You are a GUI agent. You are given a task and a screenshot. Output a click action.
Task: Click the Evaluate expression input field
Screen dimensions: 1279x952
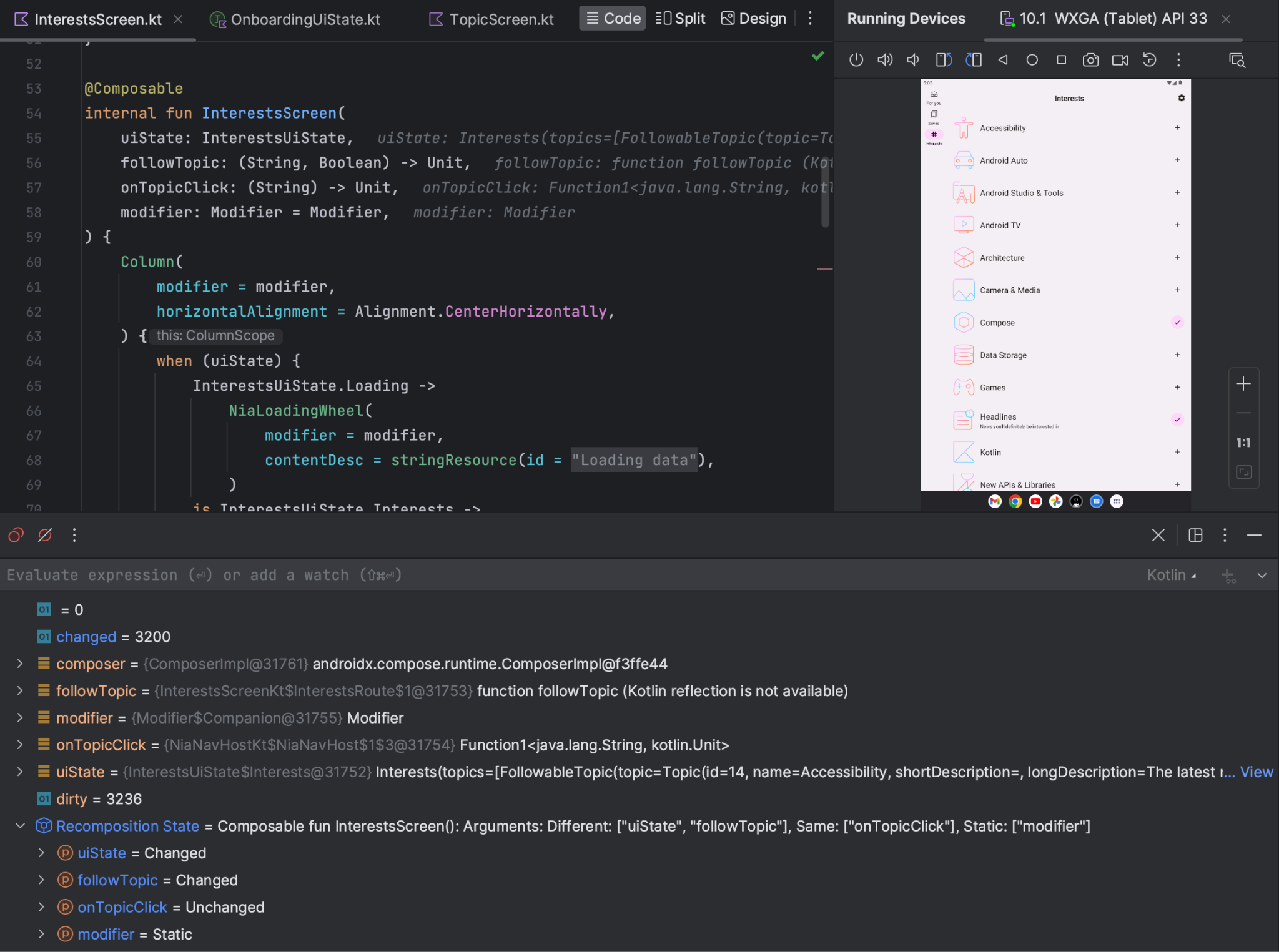250,574
